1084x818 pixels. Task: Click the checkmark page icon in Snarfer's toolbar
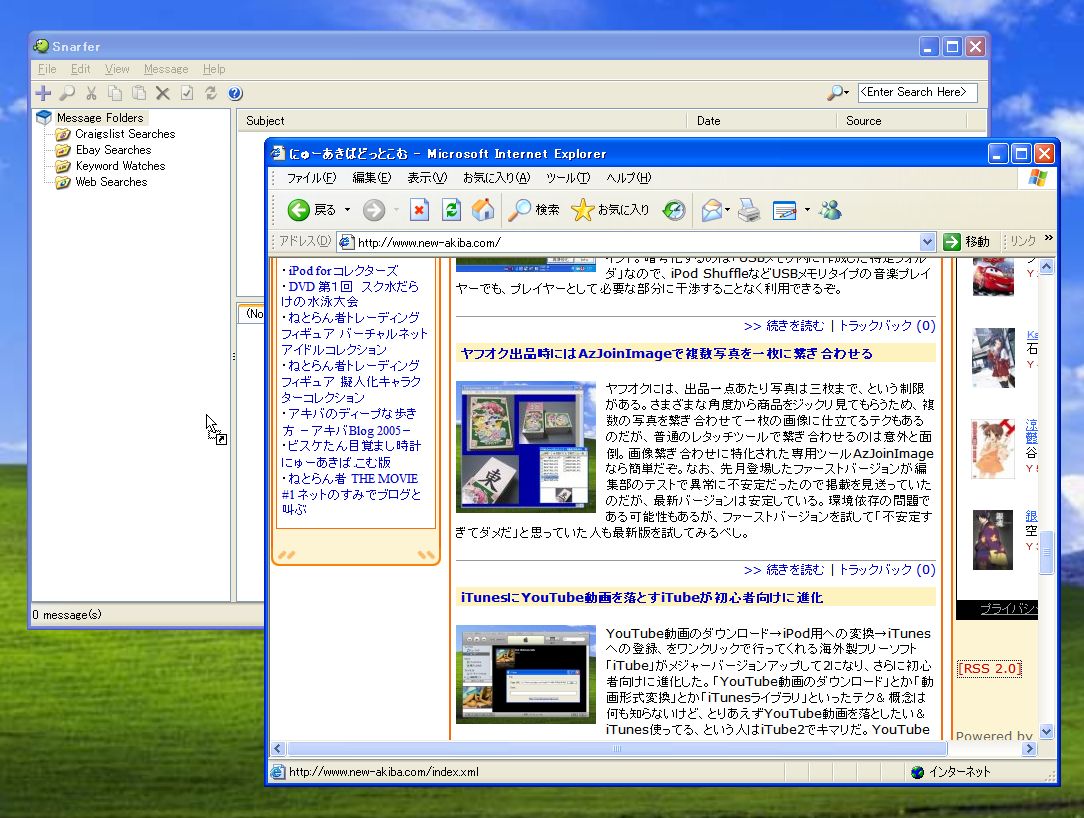pyautogui.click(x=187, y=93)
